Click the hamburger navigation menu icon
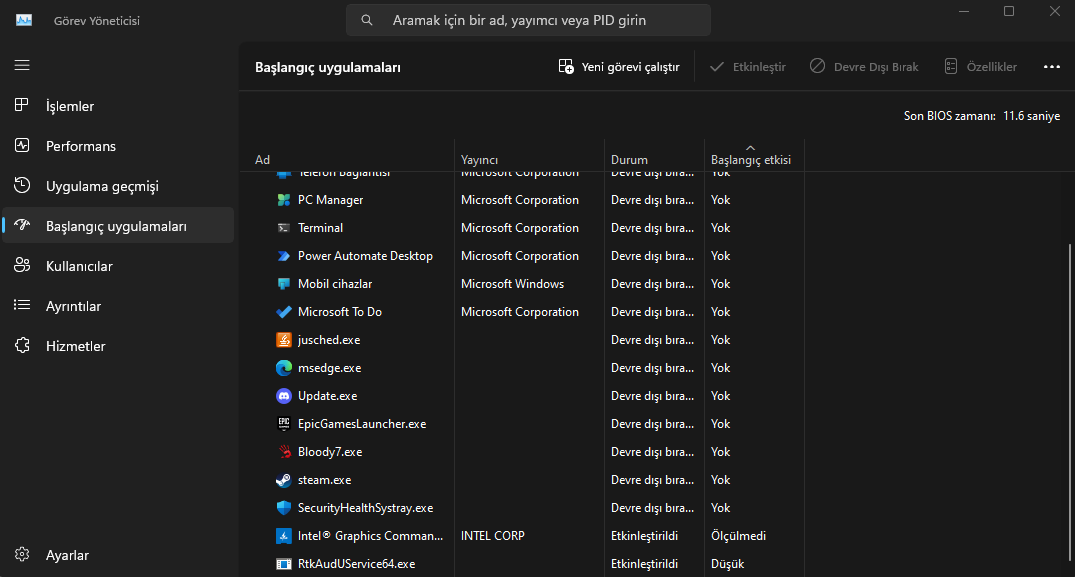Image resolution: width=1075 pixels, height=577 pixels. tap(22, 65)
